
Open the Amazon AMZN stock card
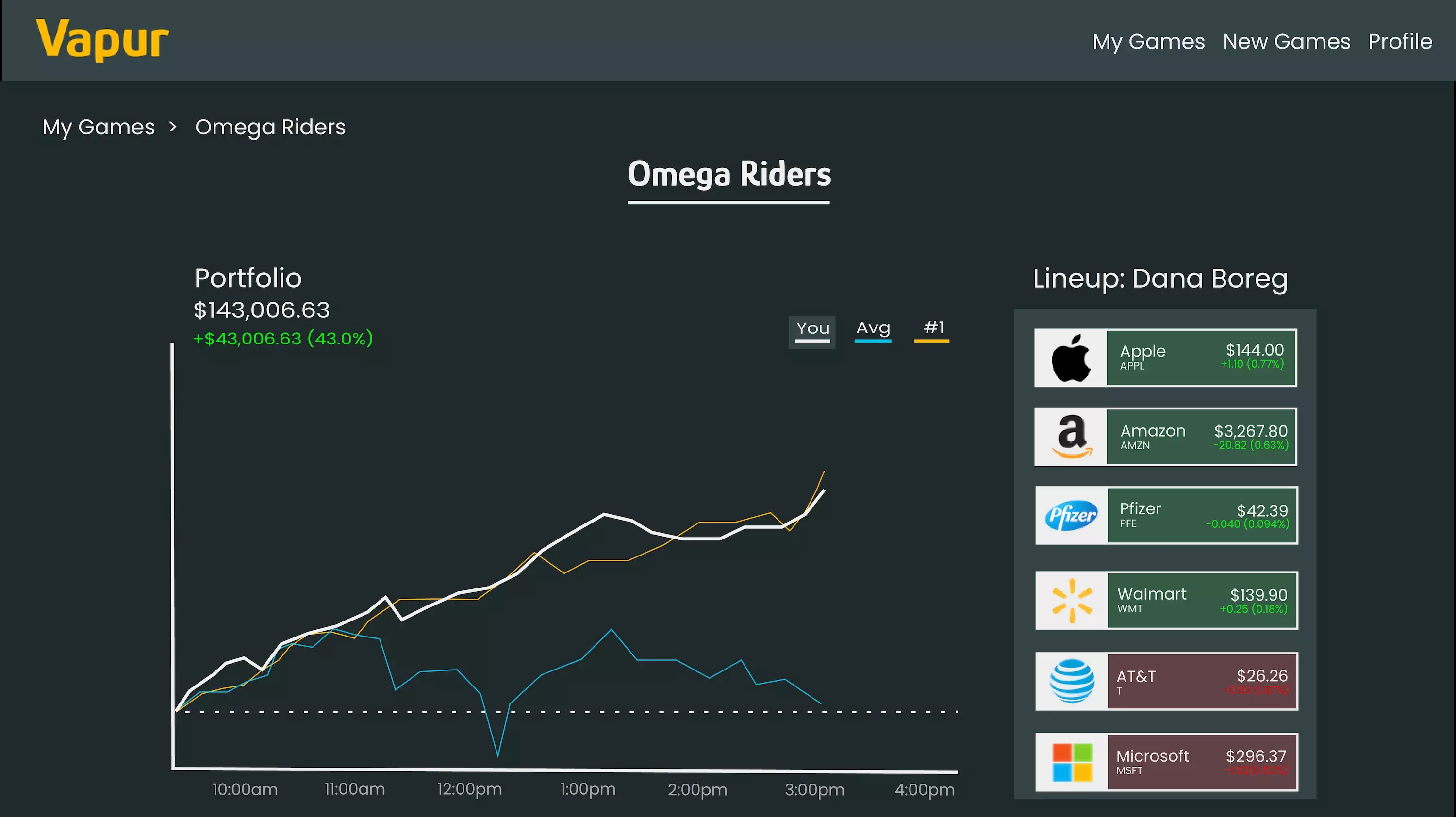(1201, 437)
